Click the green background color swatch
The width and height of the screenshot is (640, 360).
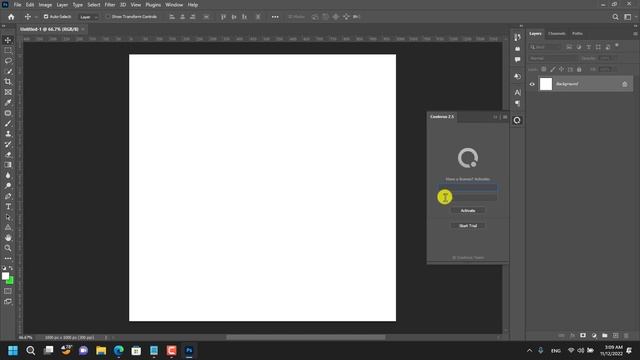pyautogui.click(x=11, y=282)
